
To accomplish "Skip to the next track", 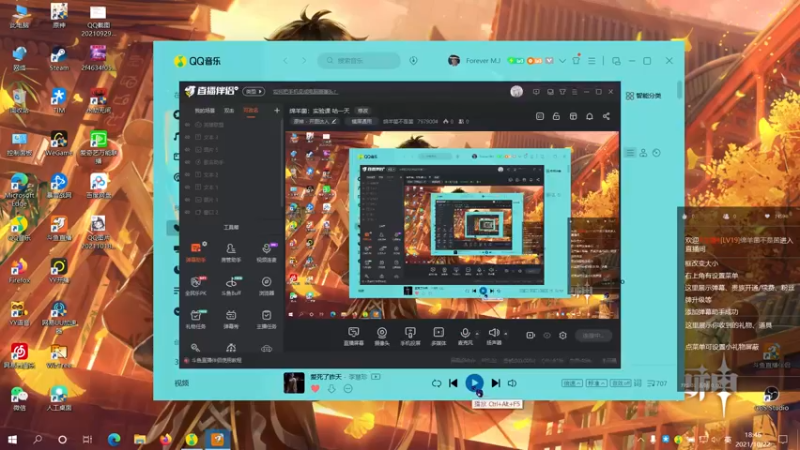I will (x=495, y=383).
